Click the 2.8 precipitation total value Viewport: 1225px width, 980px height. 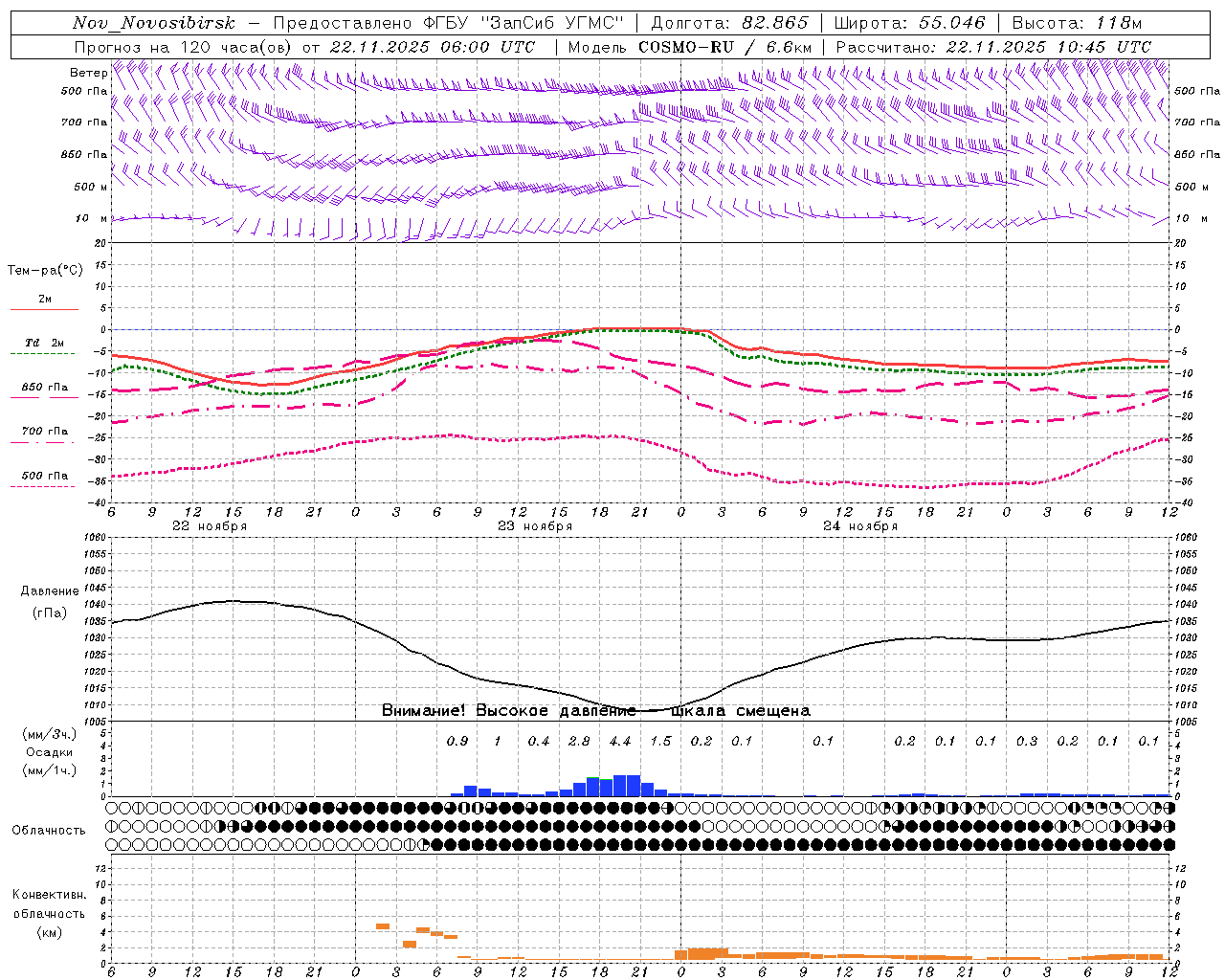(x=579, y=741)
